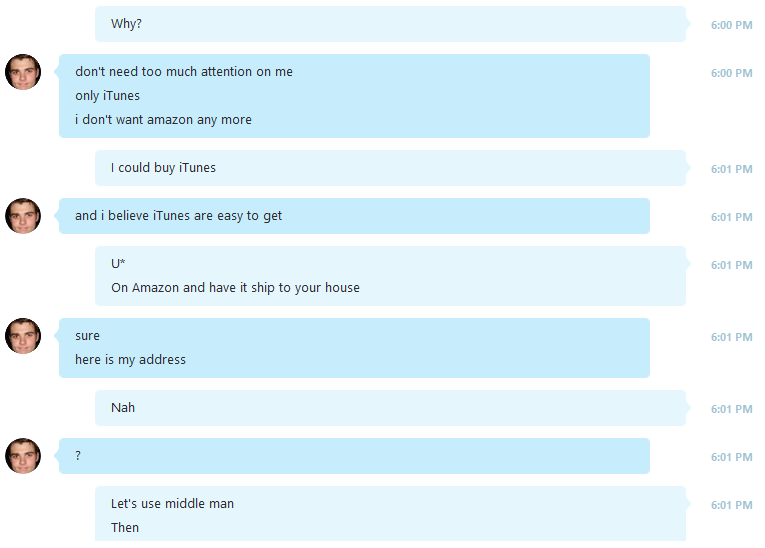Click the "?" message bubble
This screenshot has width=765, height=548.
point(354,456)
